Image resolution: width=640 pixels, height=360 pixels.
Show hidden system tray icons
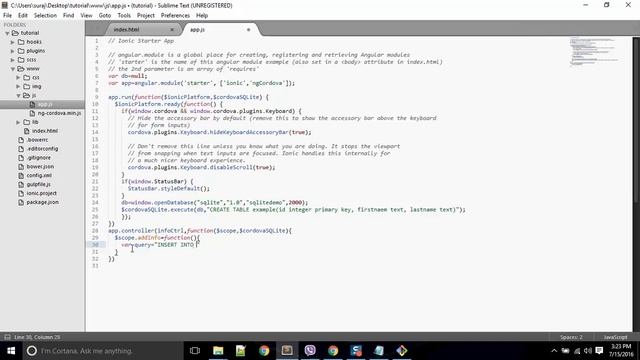point(554,351)
